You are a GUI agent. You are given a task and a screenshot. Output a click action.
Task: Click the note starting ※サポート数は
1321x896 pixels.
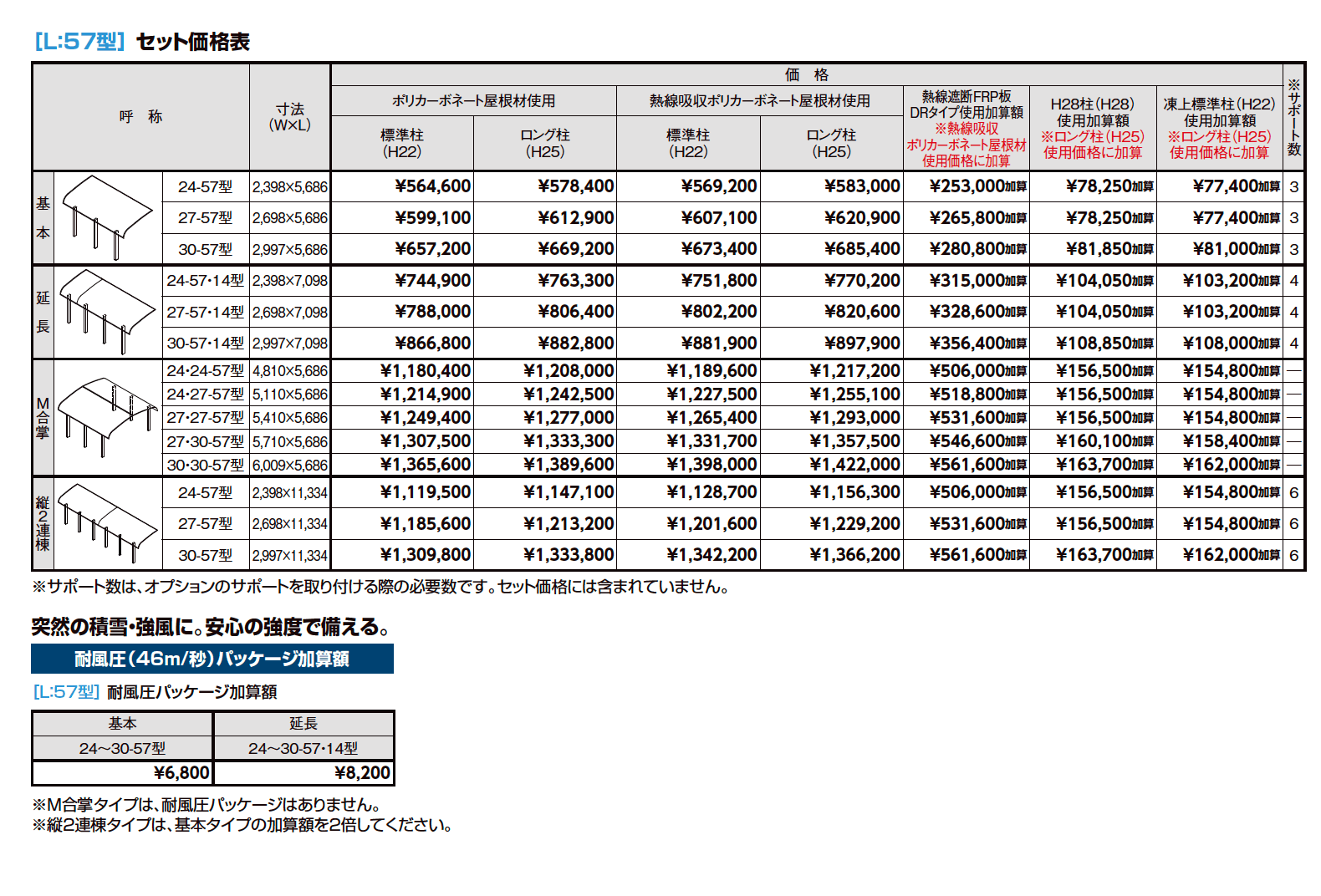click(382, 587)
